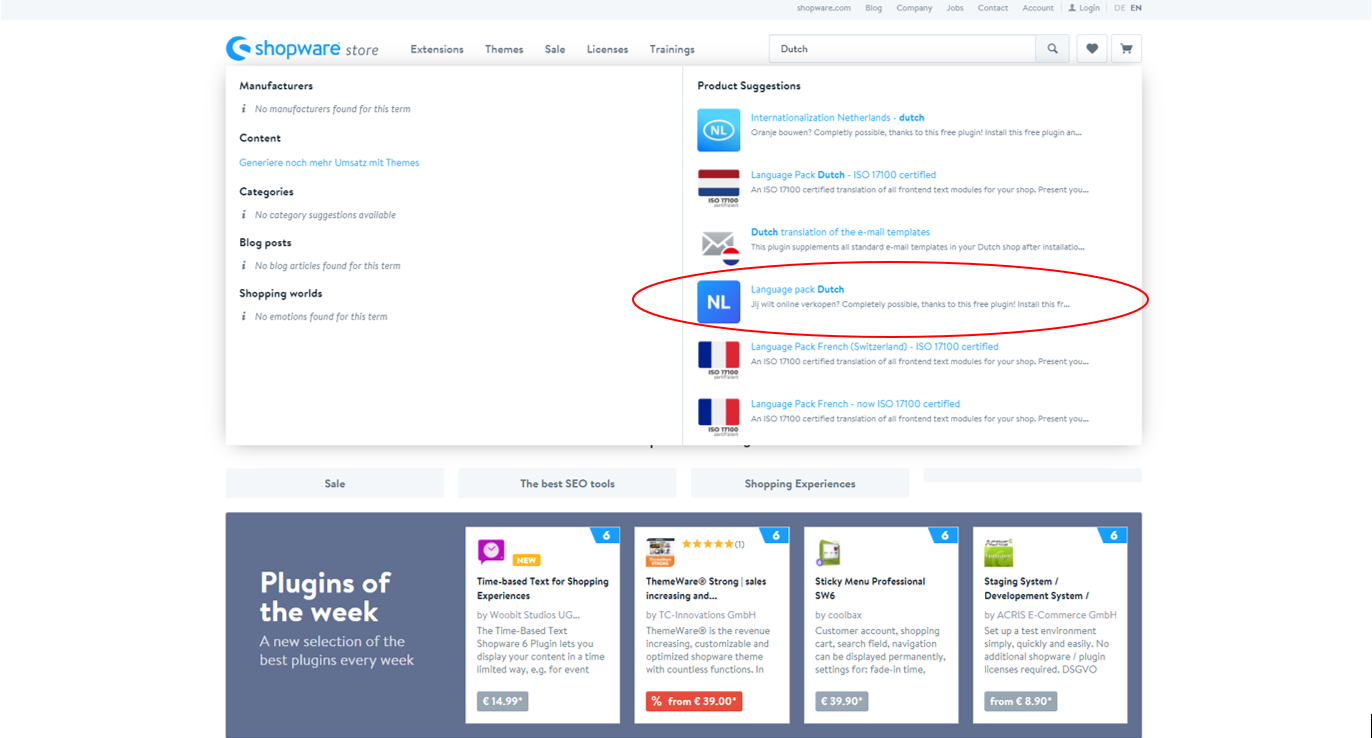Image resolution: width=1372 pixels, height=738 pixels.
Task: Click the Sticky Menu Professional plugin icon
Action: tap(829, 552)
